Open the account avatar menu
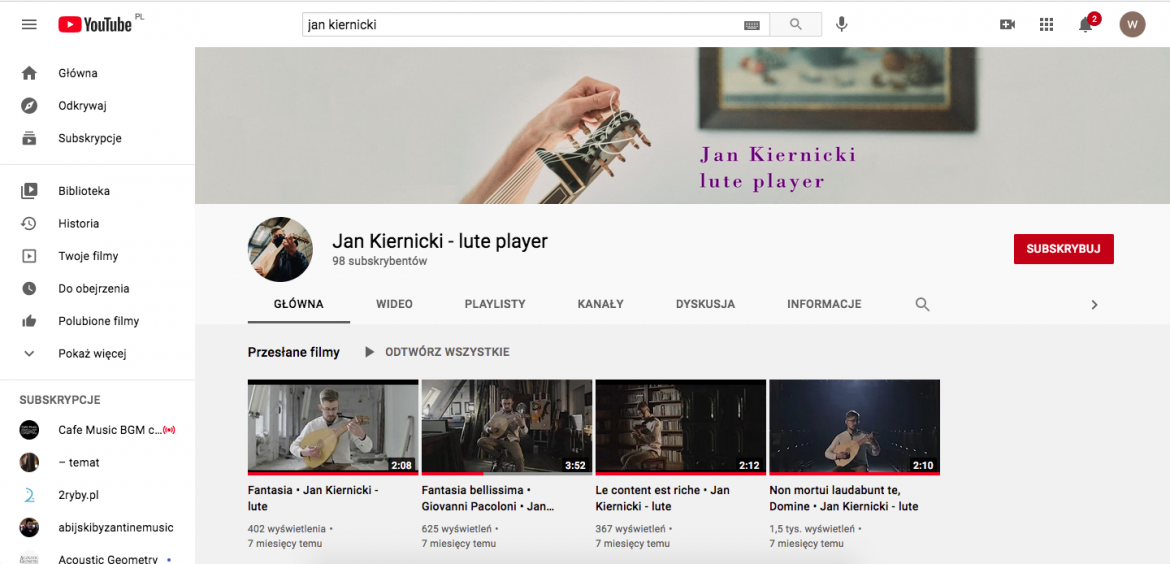 tap(1132, 25)
